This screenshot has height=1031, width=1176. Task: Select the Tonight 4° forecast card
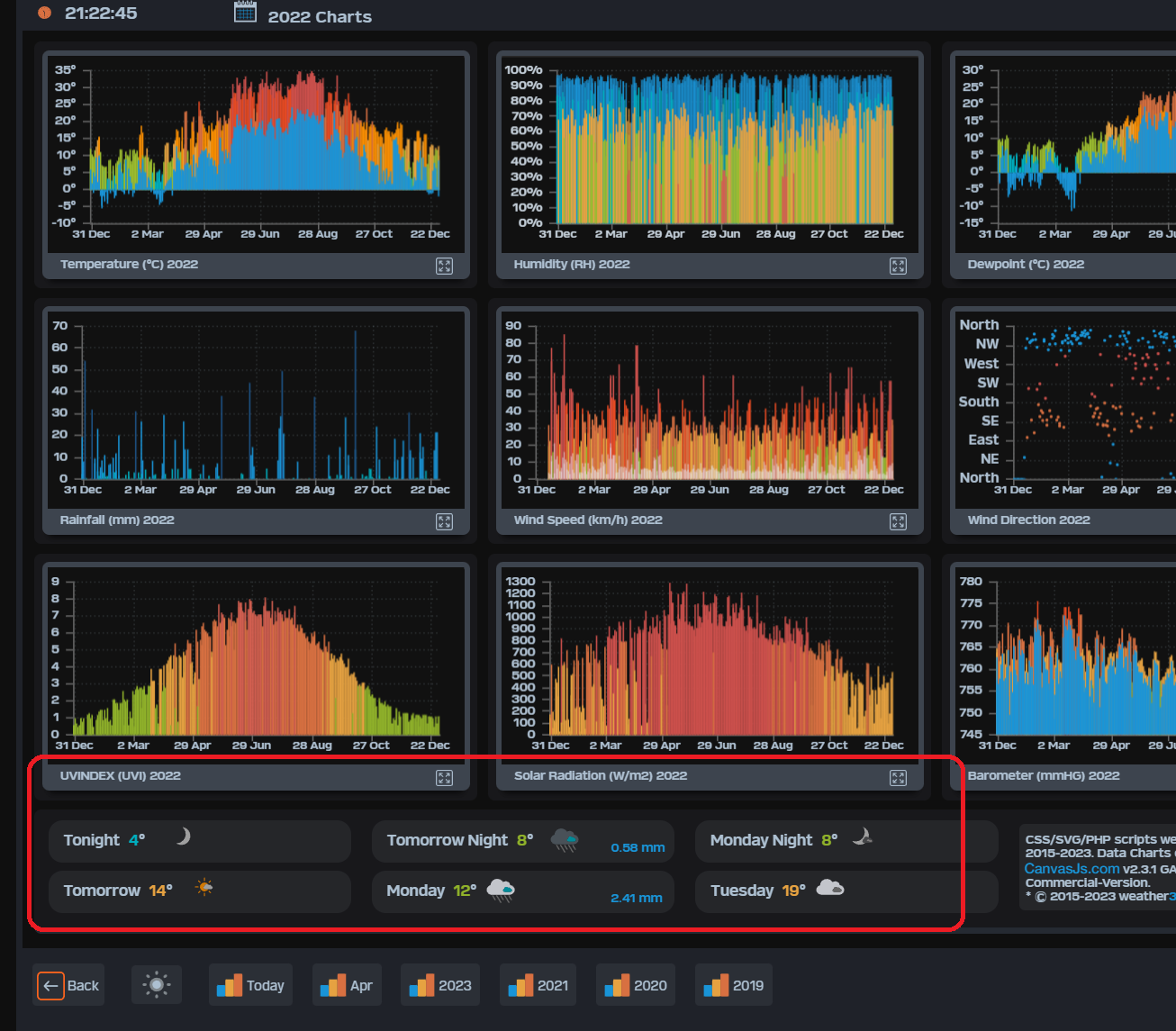coord(200,841)
